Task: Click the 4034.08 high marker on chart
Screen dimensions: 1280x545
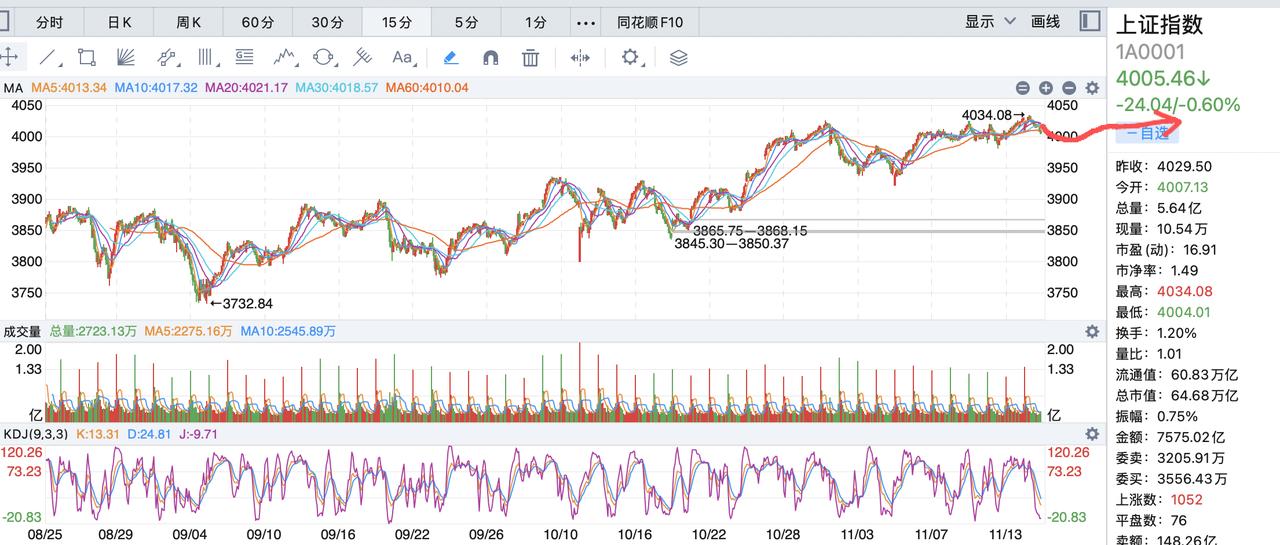Action: point(994,115)
